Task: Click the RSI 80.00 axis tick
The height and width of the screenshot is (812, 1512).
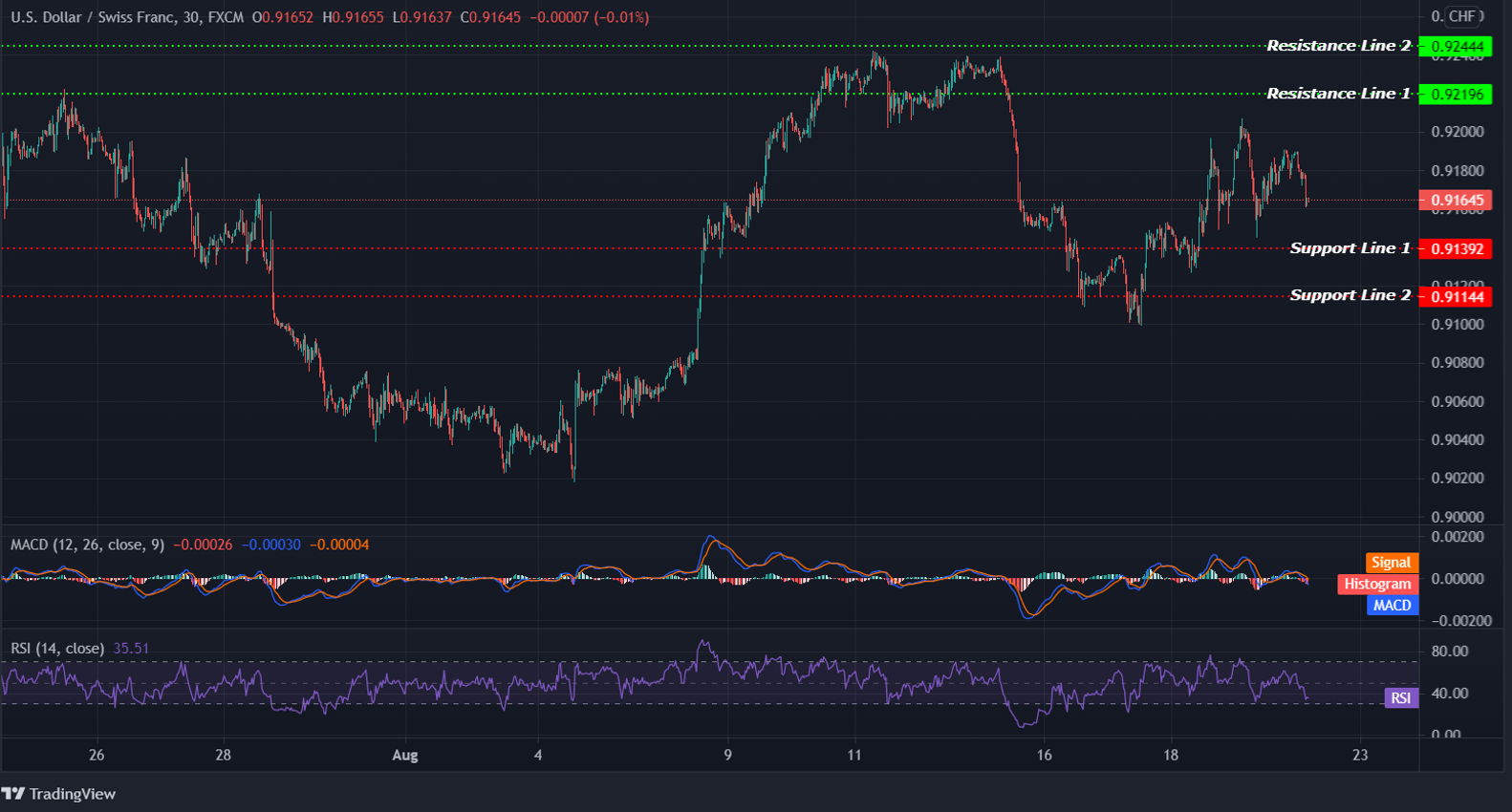Action: (x=1450, y=652)
